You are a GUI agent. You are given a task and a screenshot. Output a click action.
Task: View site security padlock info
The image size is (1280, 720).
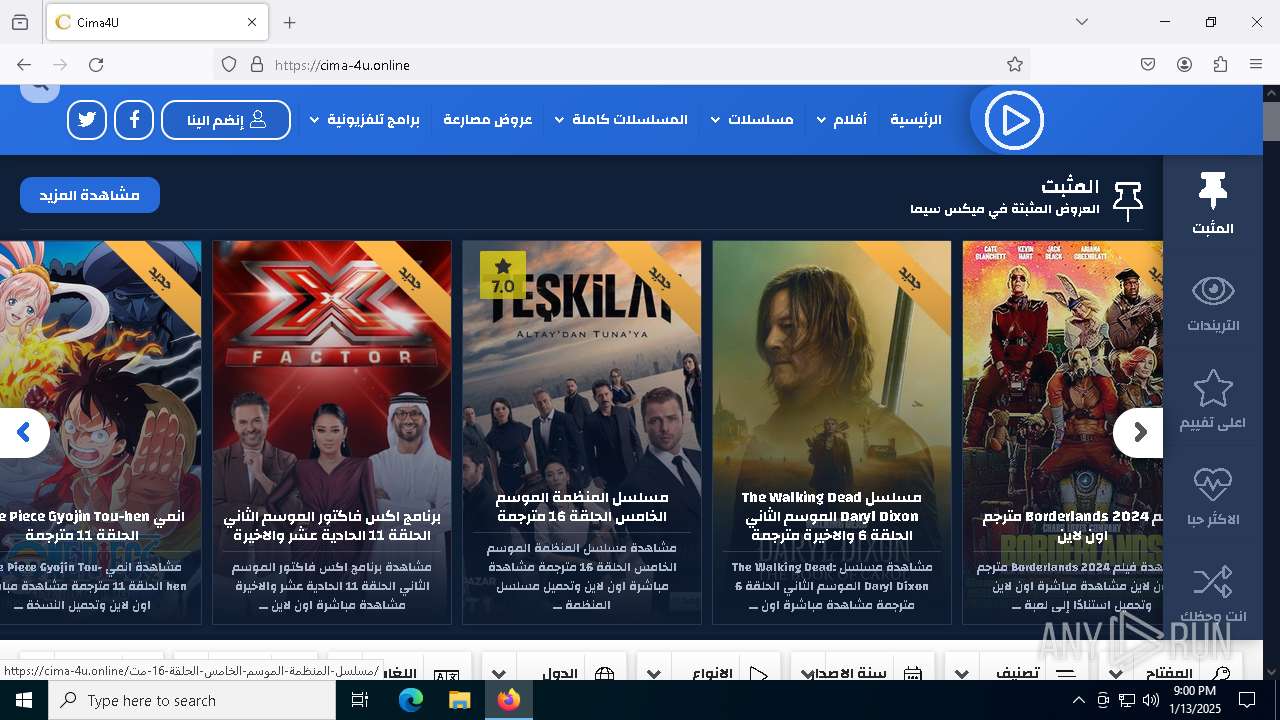coord(257,64)
